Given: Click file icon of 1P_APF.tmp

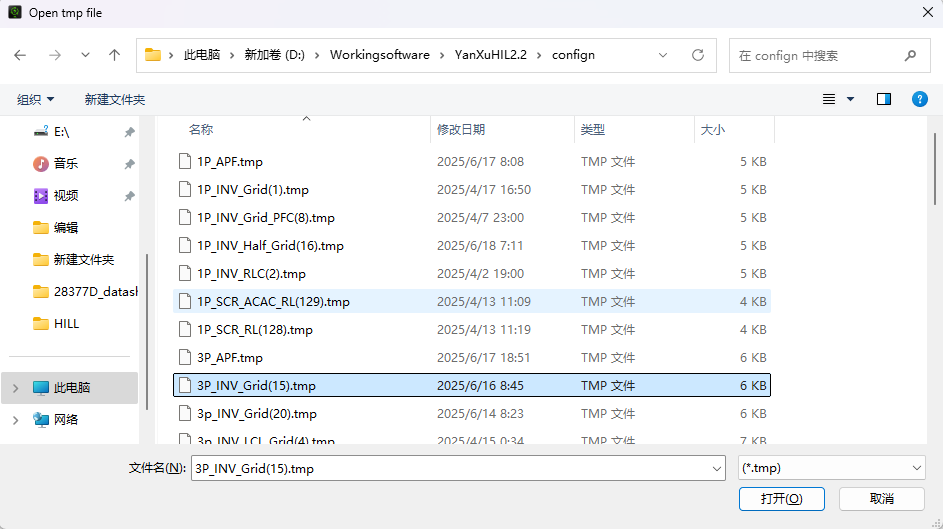Looking at the screenshot, I should tap(185, 162).
